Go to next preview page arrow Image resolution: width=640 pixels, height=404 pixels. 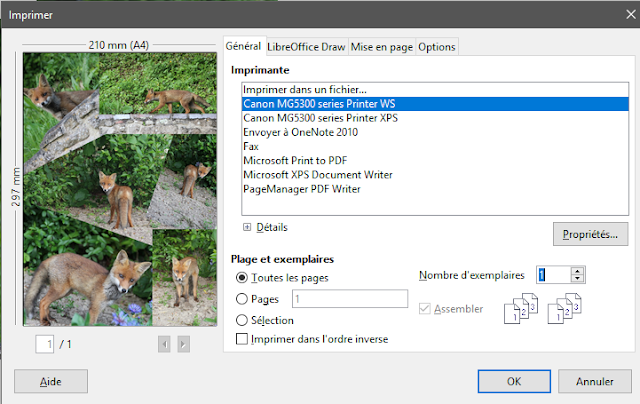[x=183, y=344]
